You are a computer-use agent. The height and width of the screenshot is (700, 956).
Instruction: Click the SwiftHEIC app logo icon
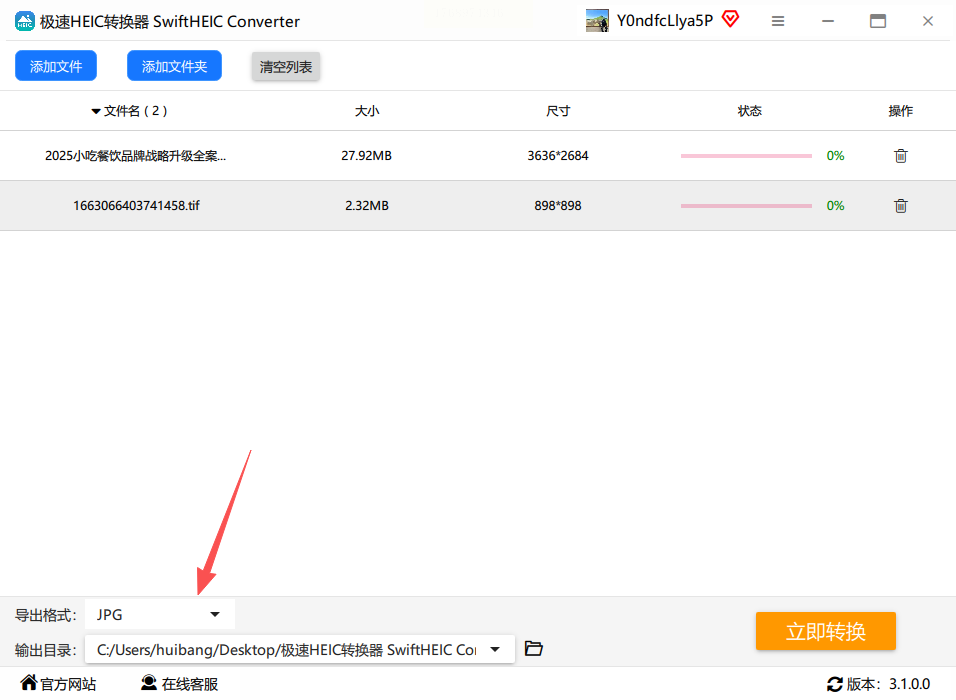24,21
